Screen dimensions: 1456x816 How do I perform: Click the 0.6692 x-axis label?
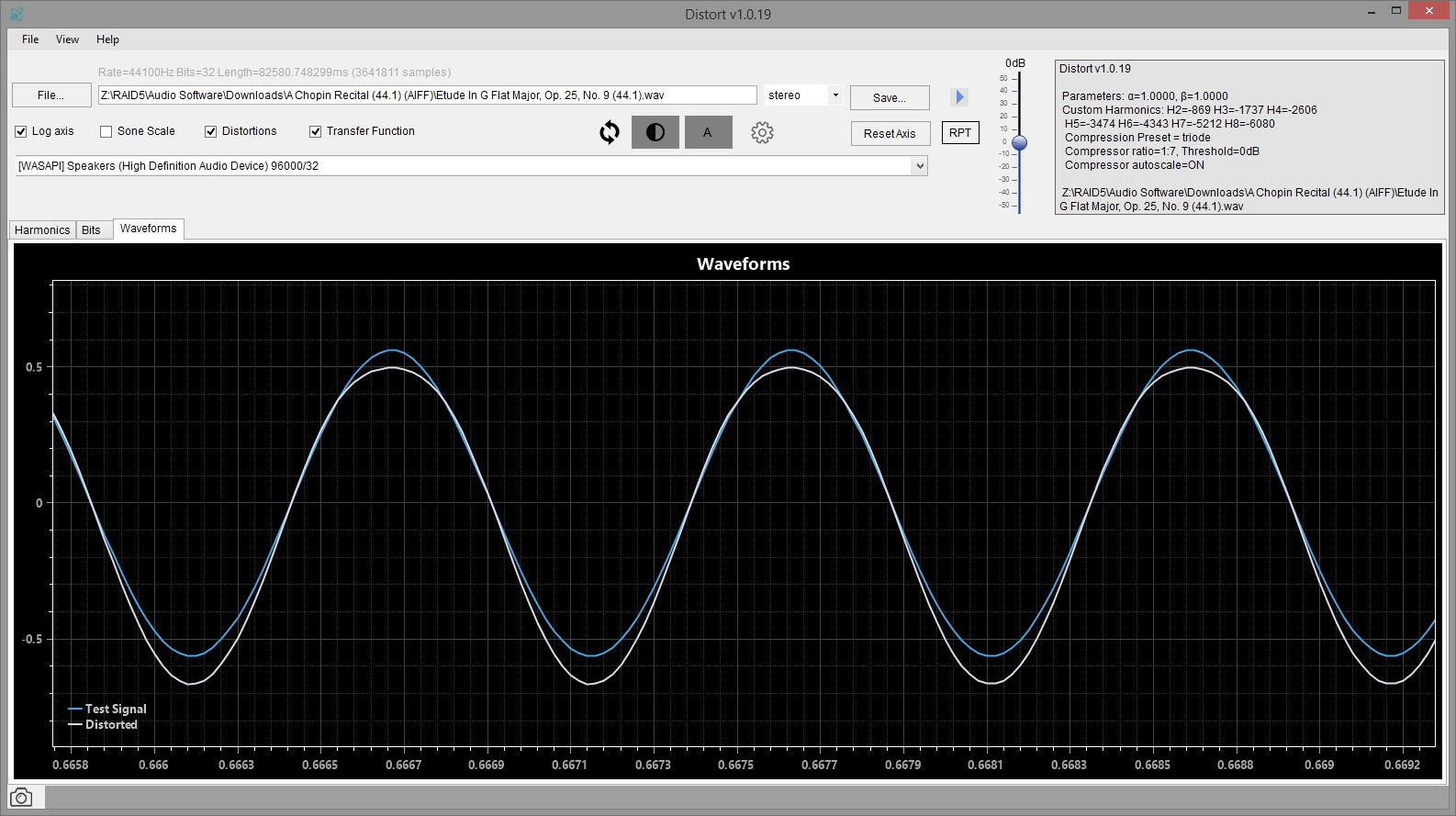1402,765
